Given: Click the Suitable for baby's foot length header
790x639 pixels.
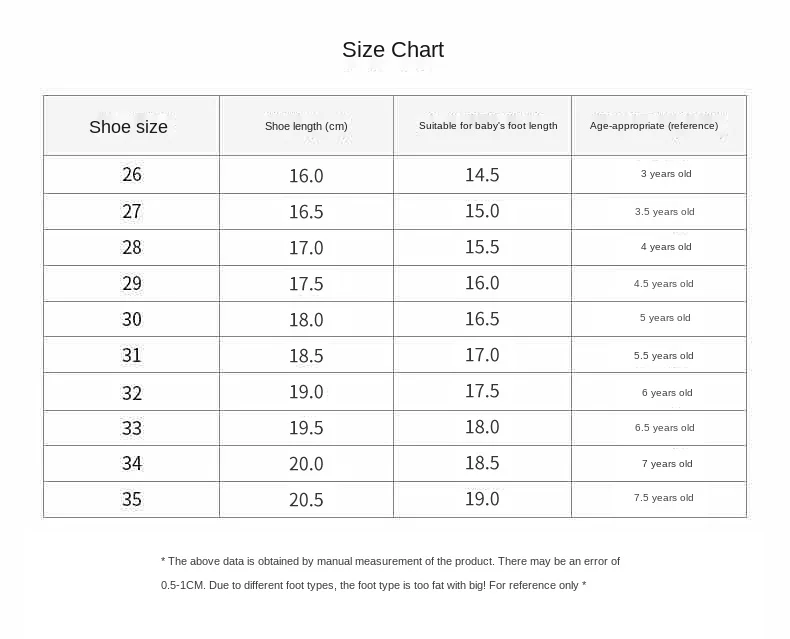Looking at the screenshot, I should [488, 126].
